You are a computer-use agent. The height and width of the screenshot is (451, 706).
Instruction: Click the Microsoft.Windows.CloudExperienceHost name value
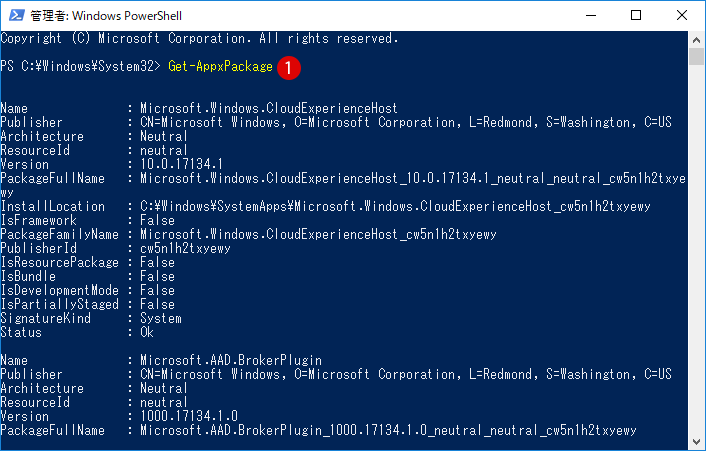pos(269,108)
